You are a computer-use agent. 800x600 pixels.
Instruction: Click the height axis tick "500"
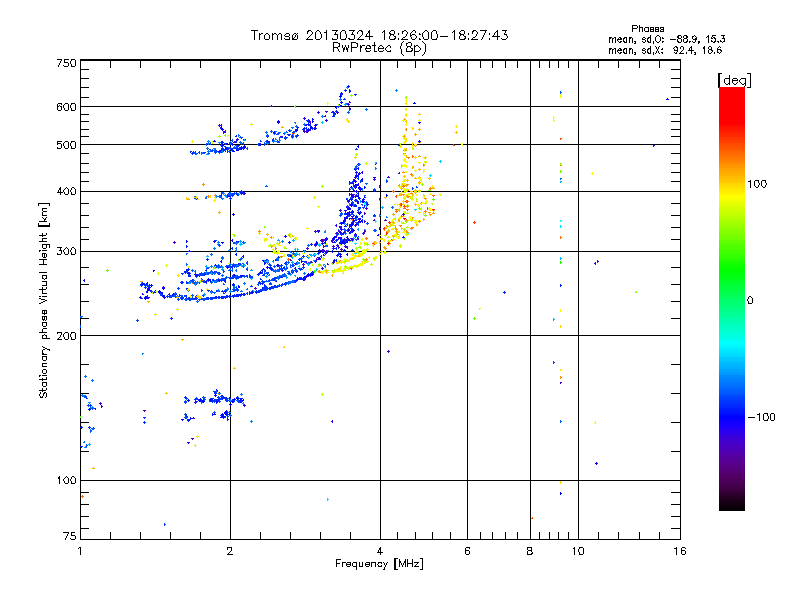click(66, 145)
